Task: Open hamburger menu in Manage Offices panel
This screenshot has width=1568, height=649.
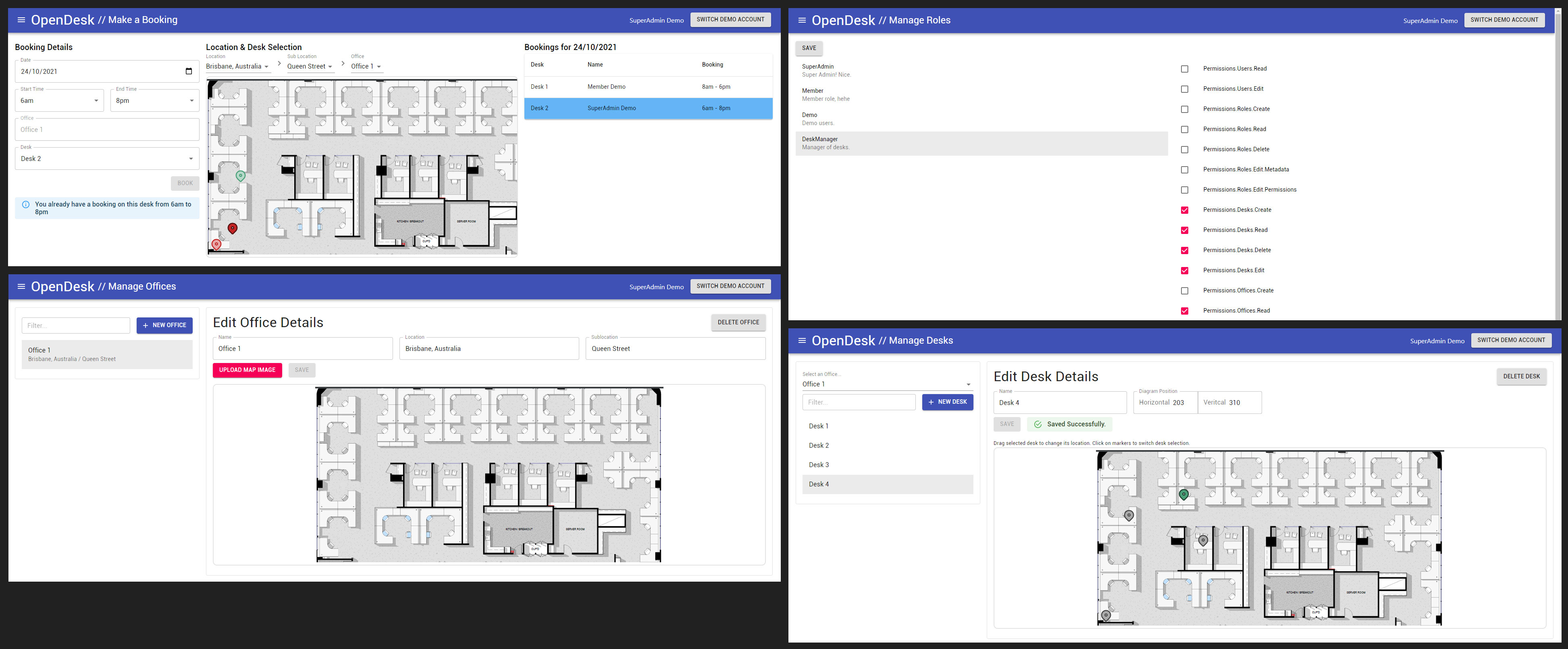Action: 21,286
